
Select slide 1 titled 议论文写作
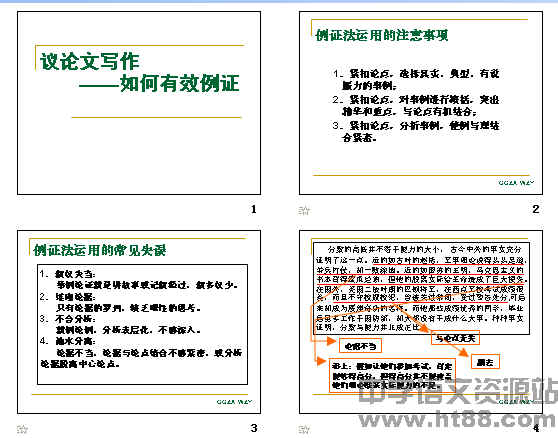(139, 103)
